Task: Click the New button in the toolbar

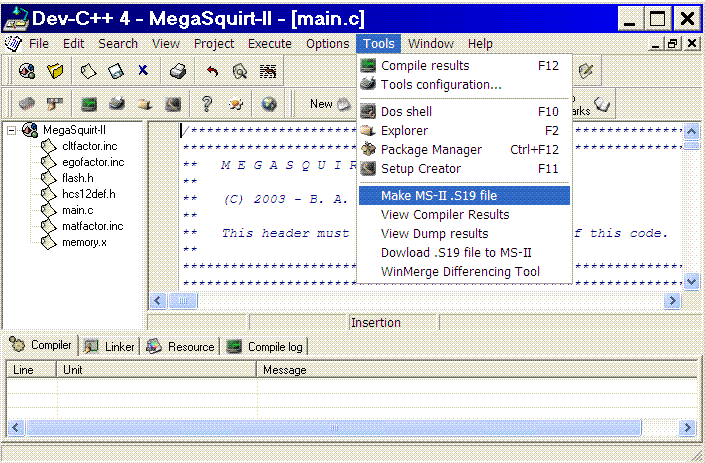Action: coord(330,104)
